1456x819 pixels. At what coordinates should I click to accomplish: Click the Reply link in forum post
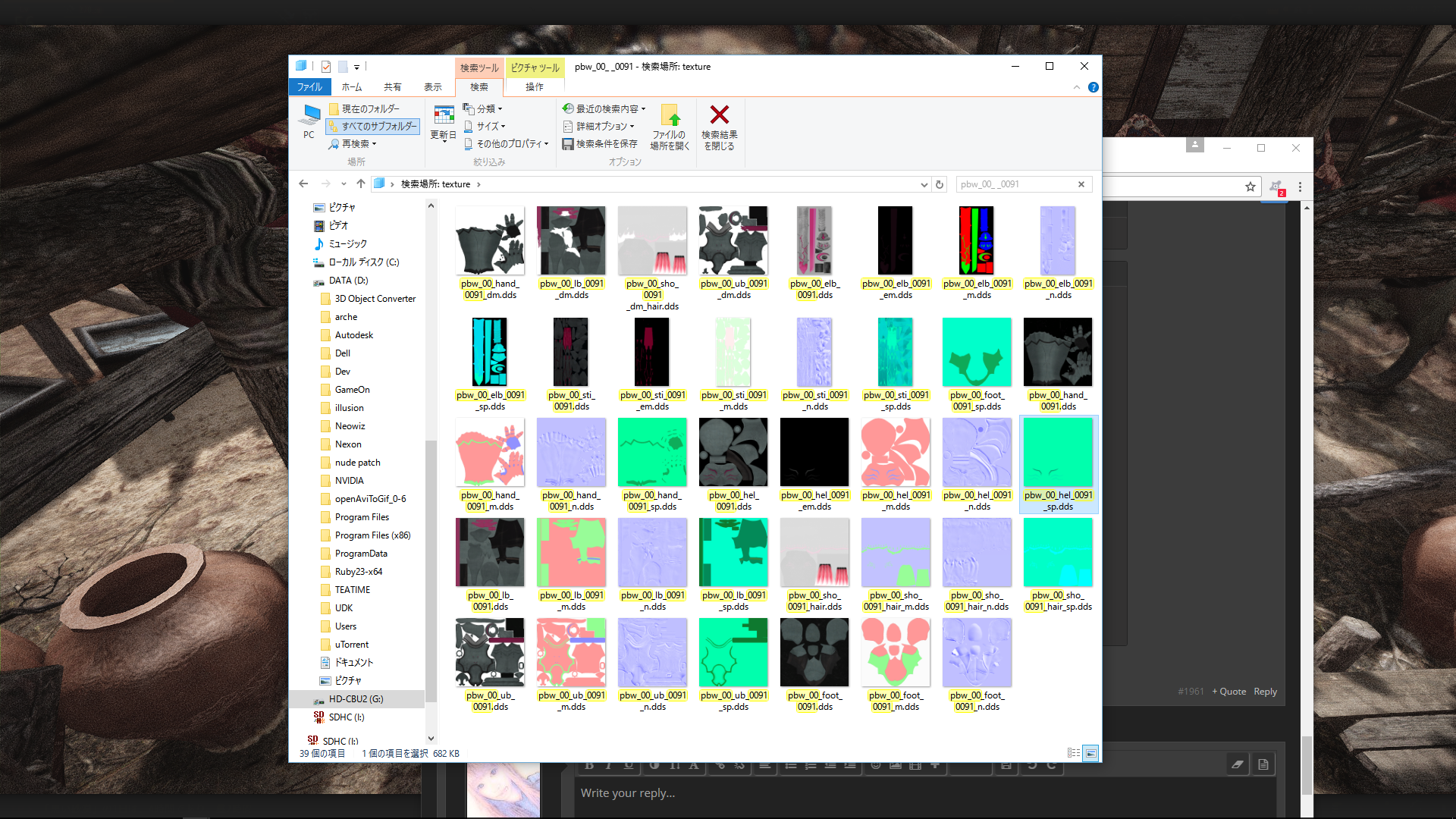[x=1265, y=692]
